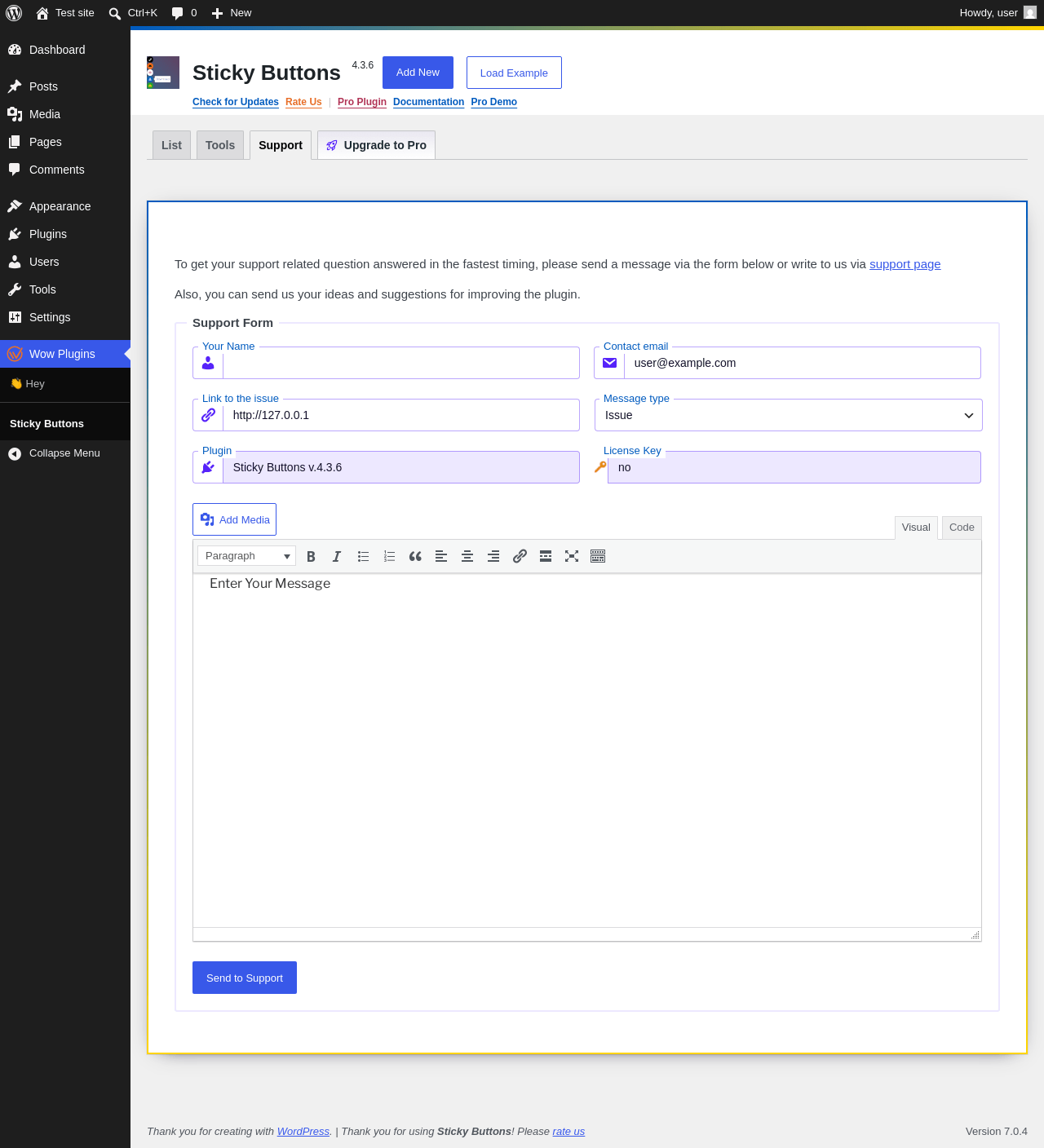Click the Sticky Buttons plugin logo thumbnail
Screen dimensions: 1044x1148
pyautogui.click(x=163, y=73)
